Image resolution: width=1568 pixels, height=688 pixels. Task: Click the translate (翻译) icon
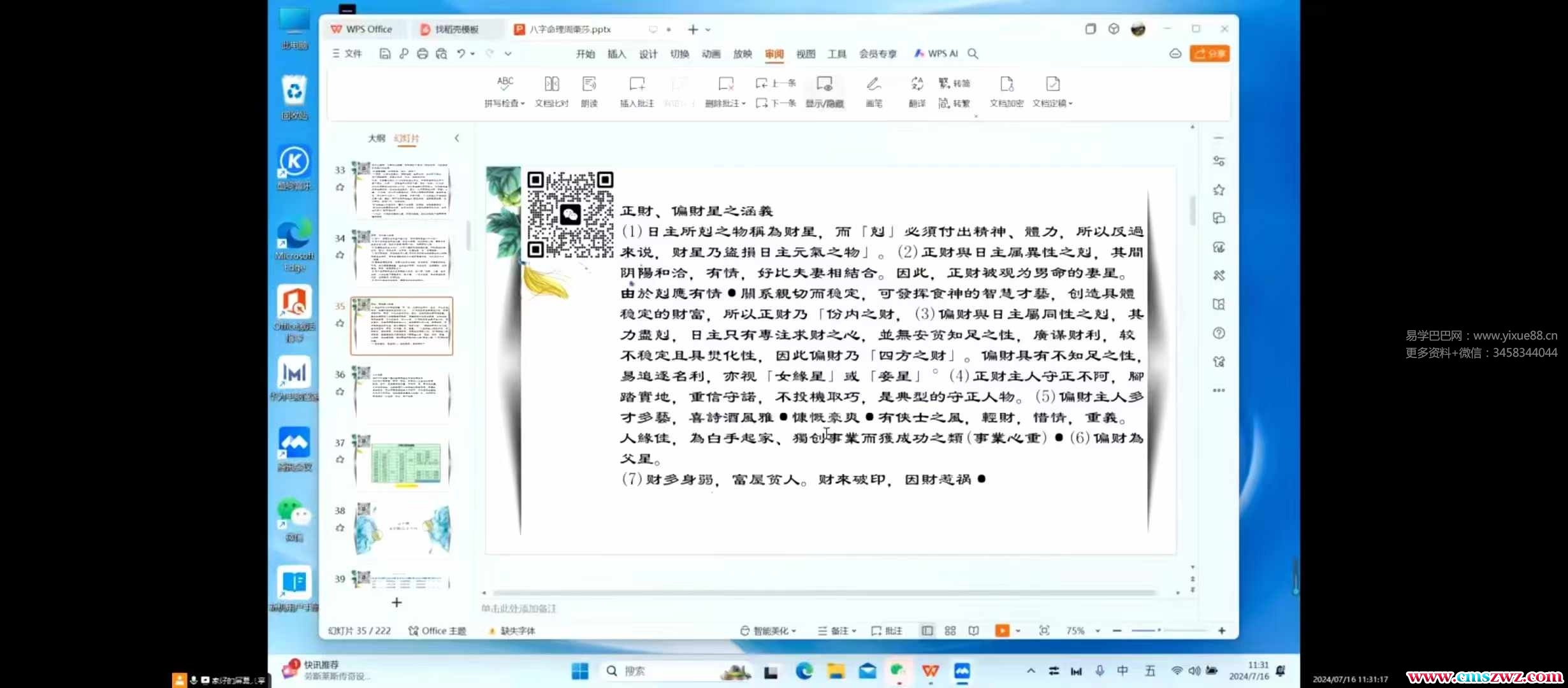pos(917,83)
